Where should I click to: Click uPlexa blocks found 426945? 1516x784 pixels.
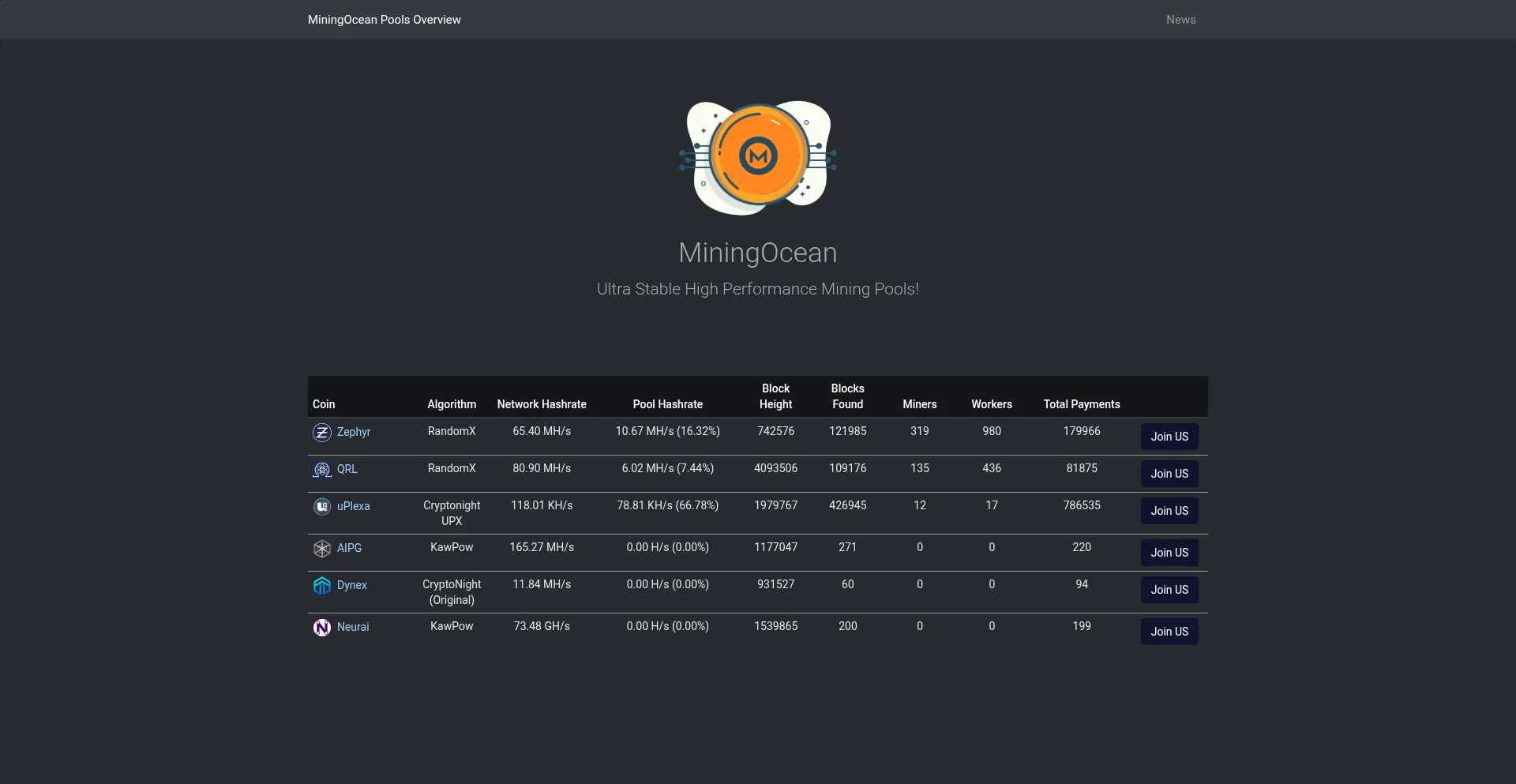click(848, 505)
